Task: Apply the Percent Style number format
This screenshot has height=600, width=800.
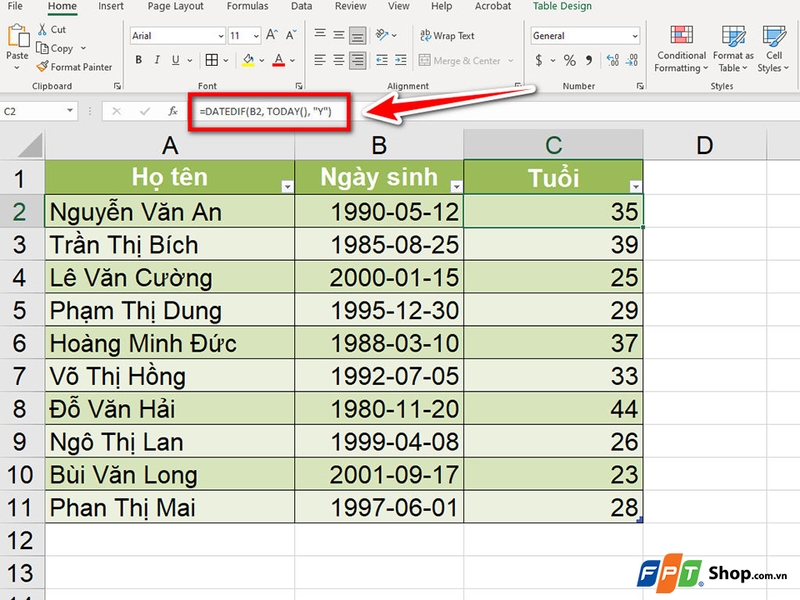Action: click(x=569, y=60)
